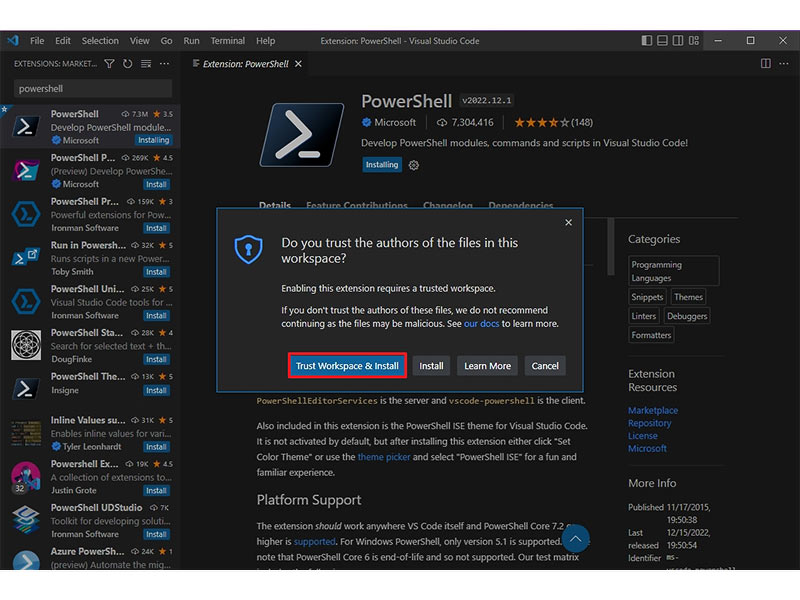Screen dimensions: 800x600
Task: Open the View menu
Action: pos(139,41)
